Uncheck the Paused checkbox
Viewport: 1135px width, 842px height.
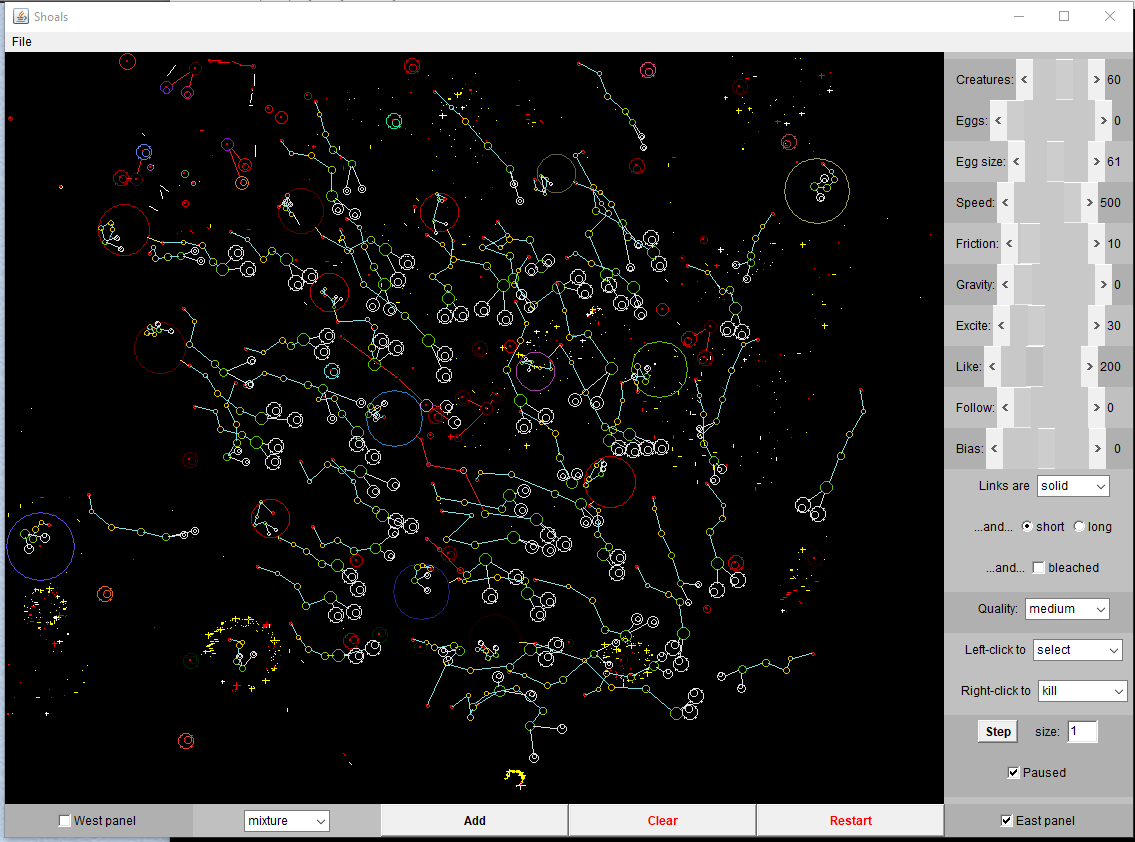pyautogui.click(x=1014, y=773)
